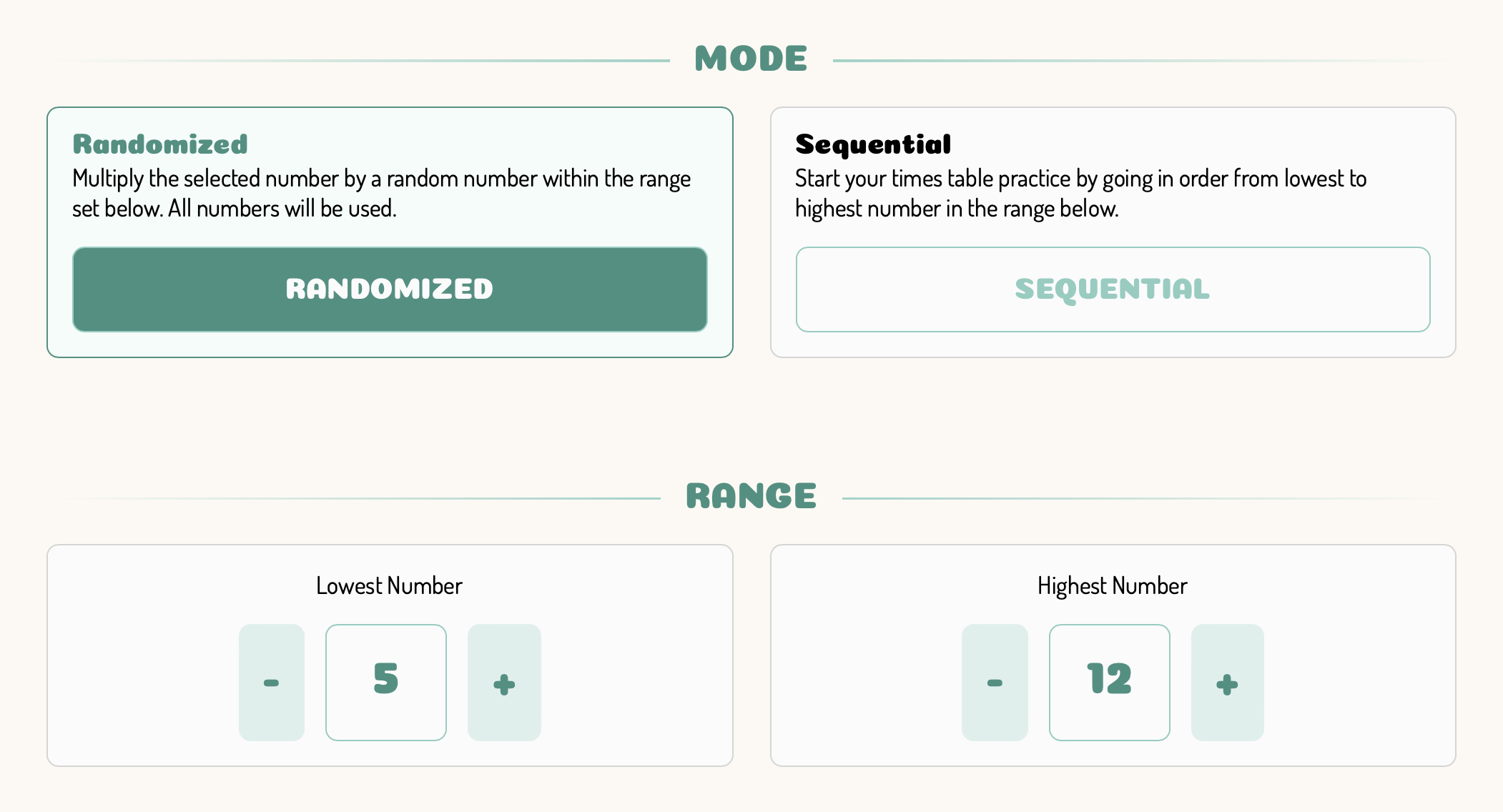The image size is (1503, 812).
Task: Click the Lowest Number label
Action: point(389,586)
